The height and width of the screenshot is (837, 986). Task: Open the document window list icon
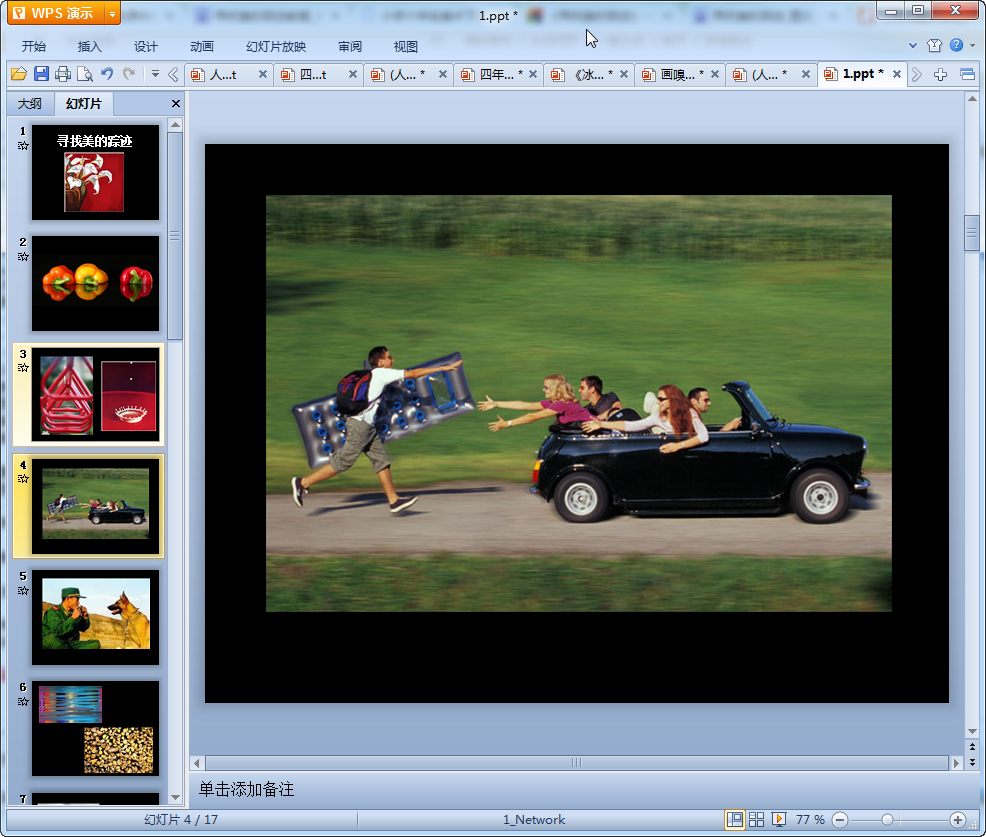pyautogui.click(x=968, y=75)
